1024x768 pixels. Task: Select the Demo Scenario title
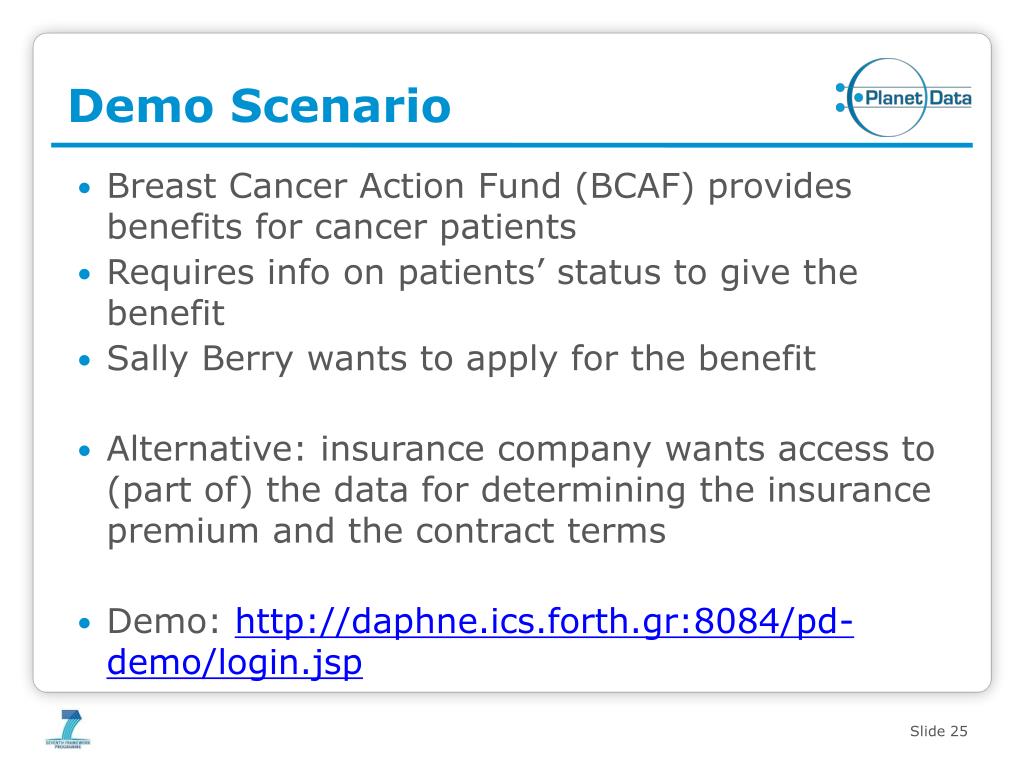[x=260, y=105]
